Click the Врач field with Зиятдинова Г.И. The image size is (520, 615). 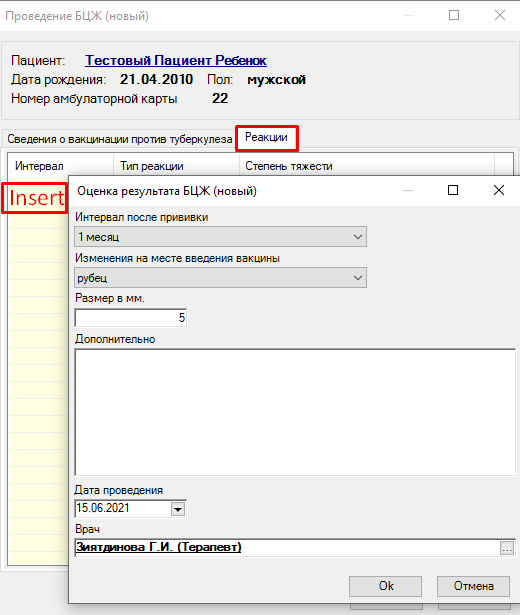coord(287,548)
